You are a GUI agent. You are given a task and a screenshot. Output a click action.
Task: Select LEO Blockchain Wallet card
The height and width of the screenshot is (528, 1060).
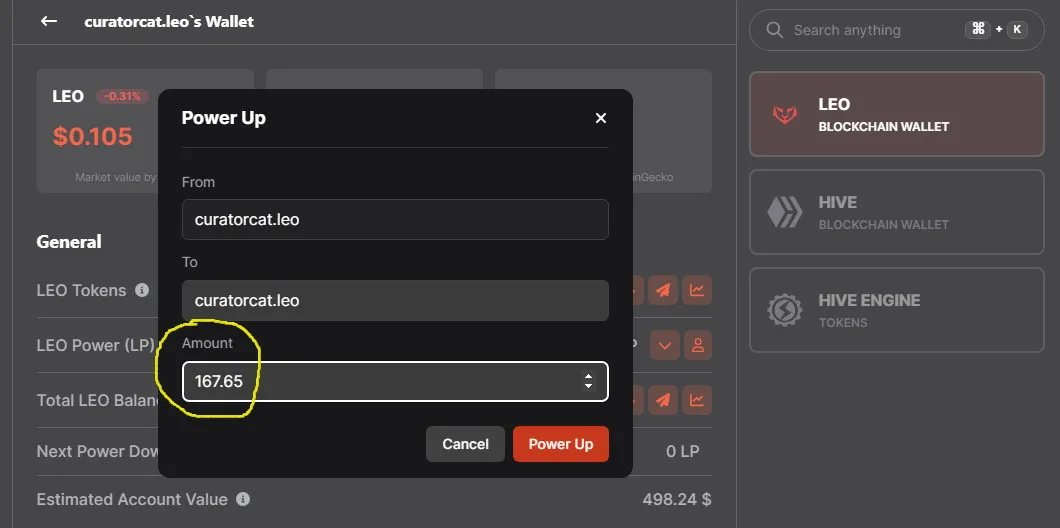tap(896, 114)
